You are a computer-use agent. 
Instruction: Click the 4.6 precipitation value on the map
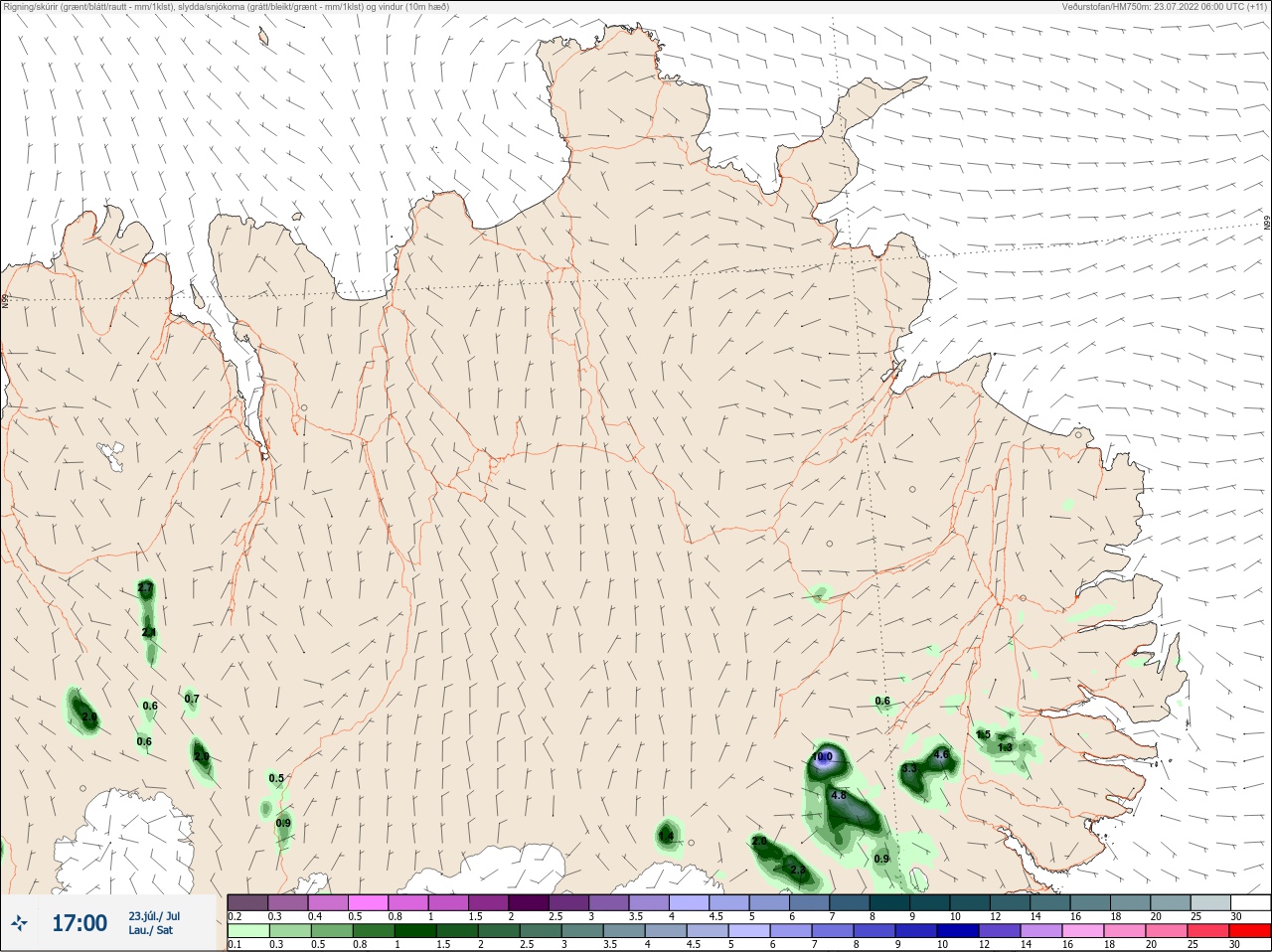coord(942,755)
